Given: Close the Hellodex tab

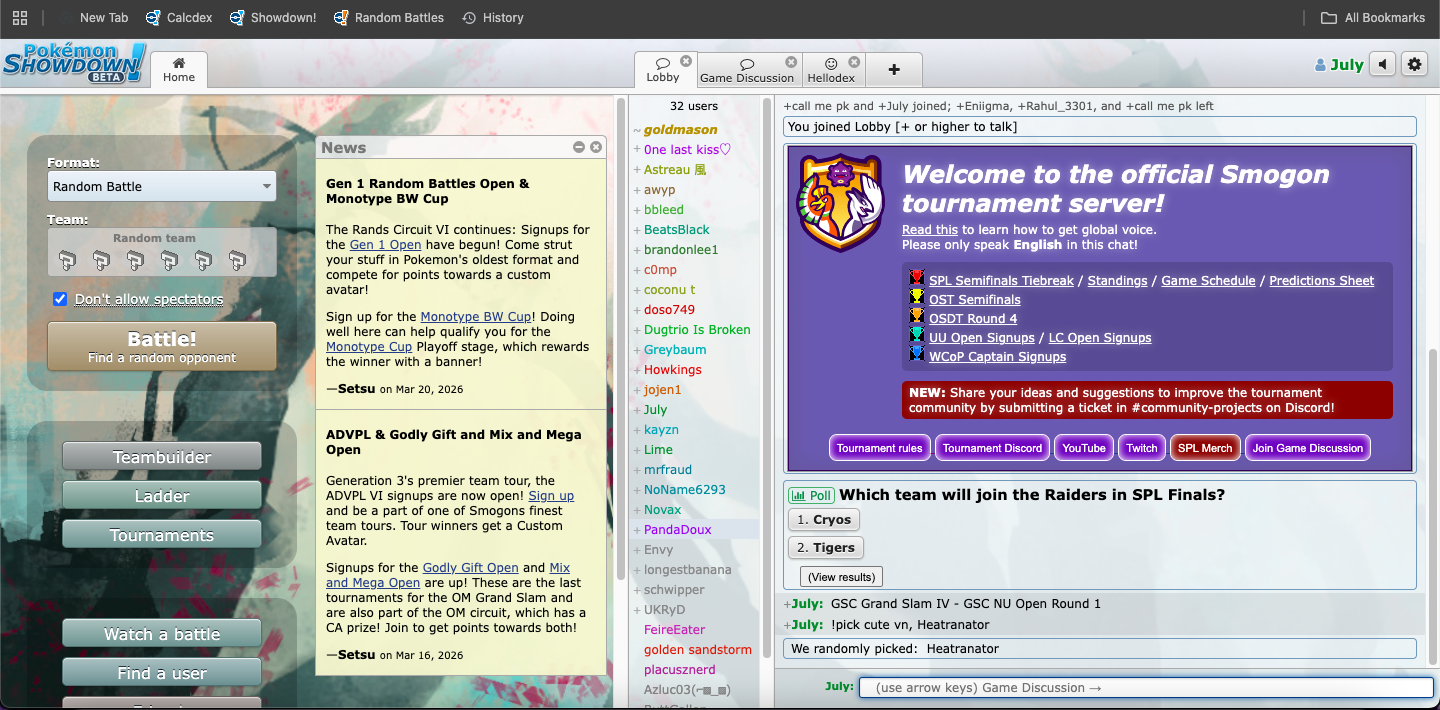Looking at the screenshot, I should point(854,62).
